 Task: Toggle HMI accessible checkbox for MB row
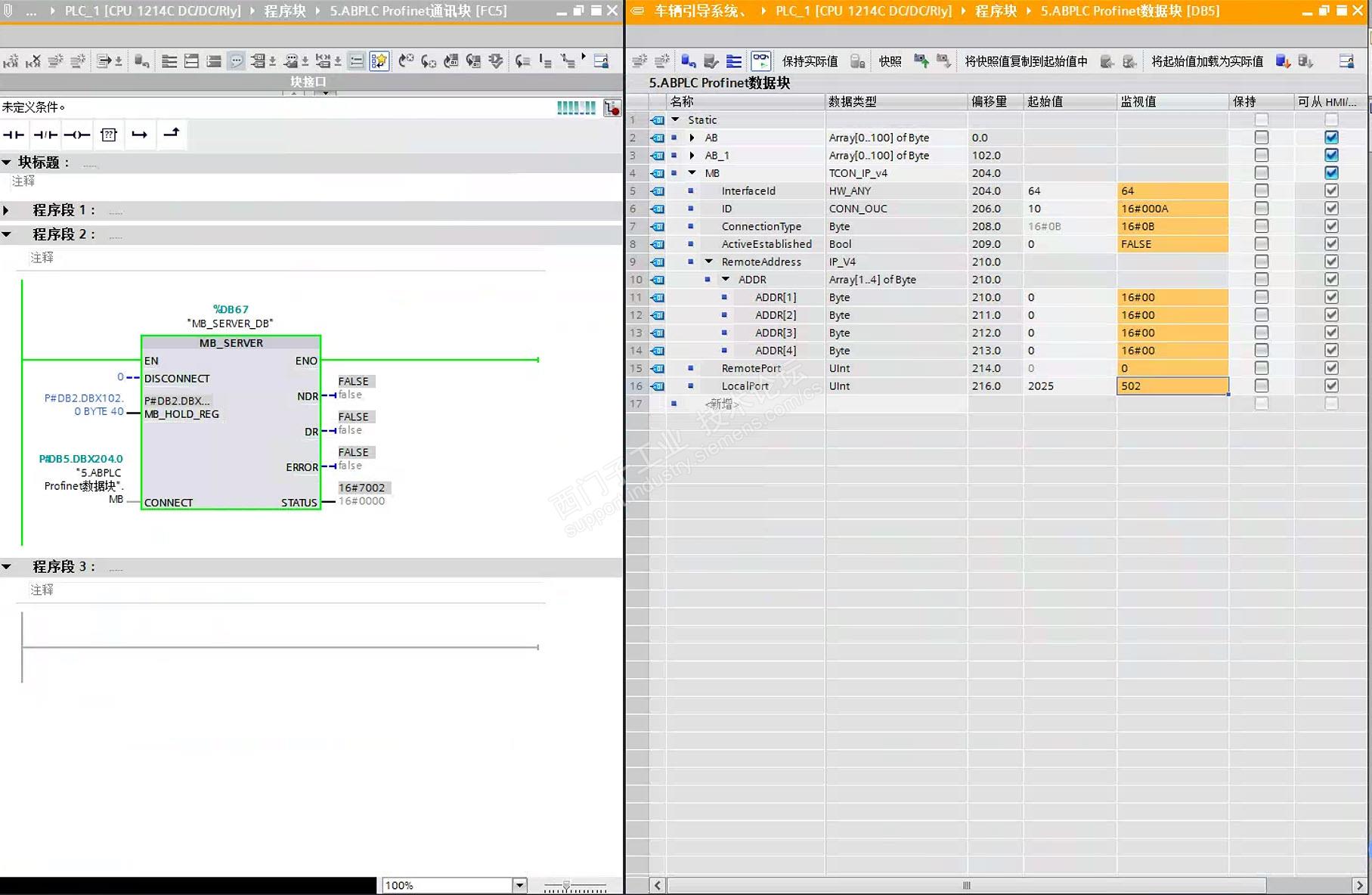1331,173
